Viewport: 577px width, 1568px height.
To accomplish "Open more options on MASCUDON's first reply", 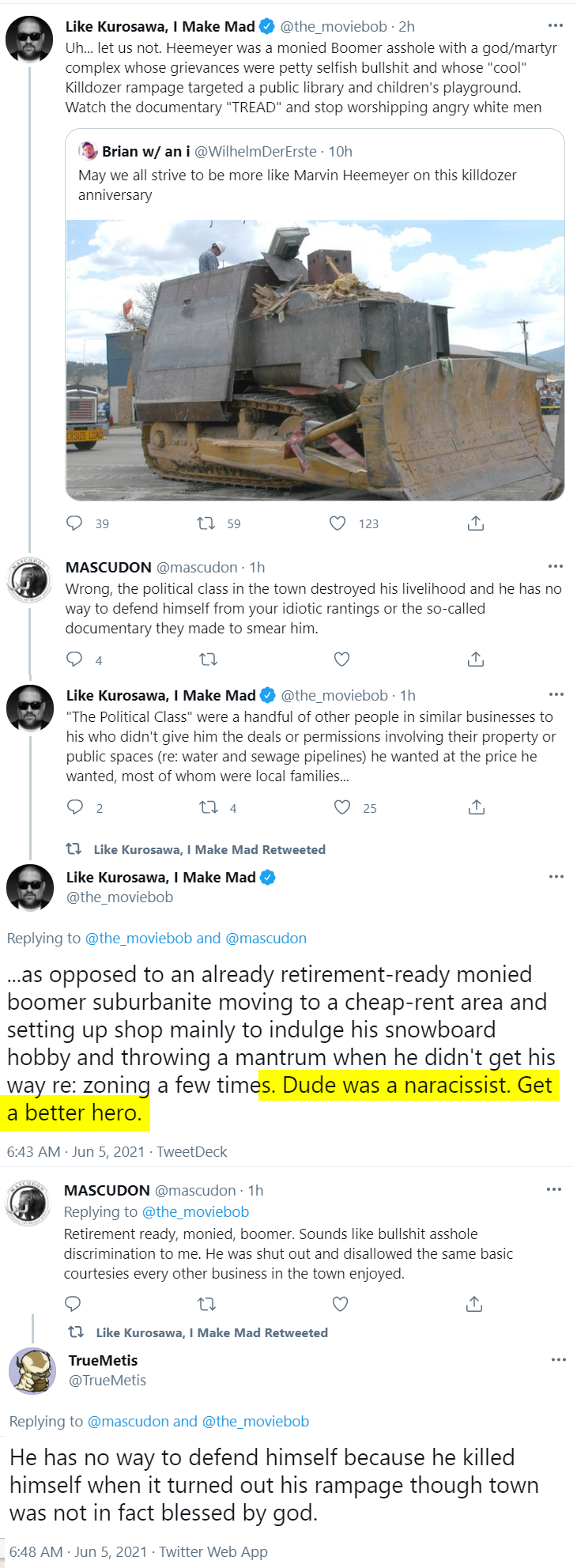I will click(556, 566).
